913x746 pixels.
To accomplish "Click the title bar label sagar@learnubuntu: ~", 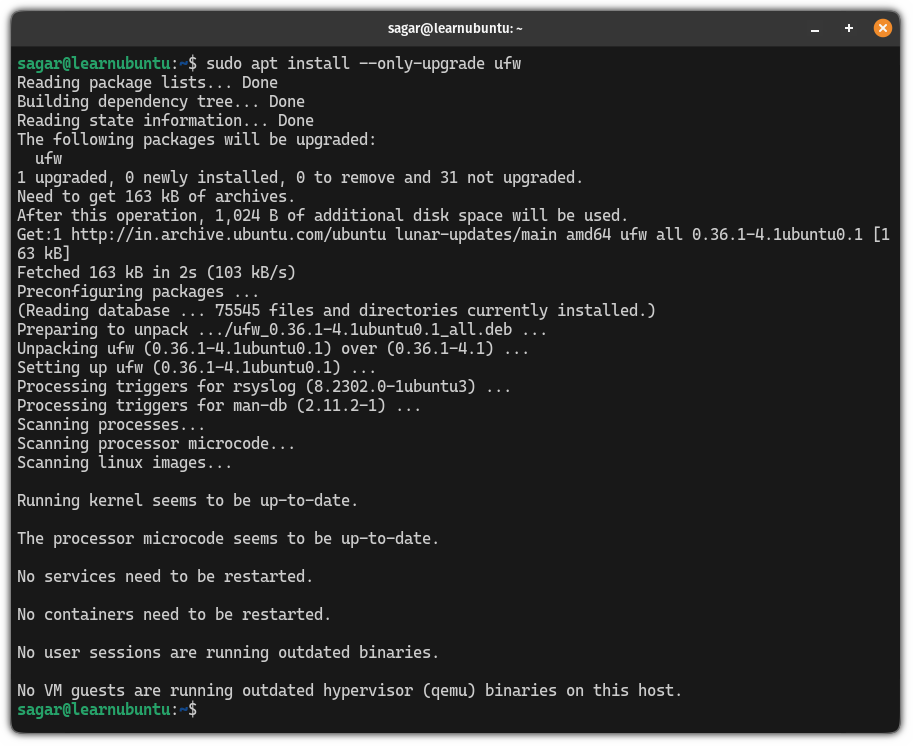I will [x=456, y=27].
